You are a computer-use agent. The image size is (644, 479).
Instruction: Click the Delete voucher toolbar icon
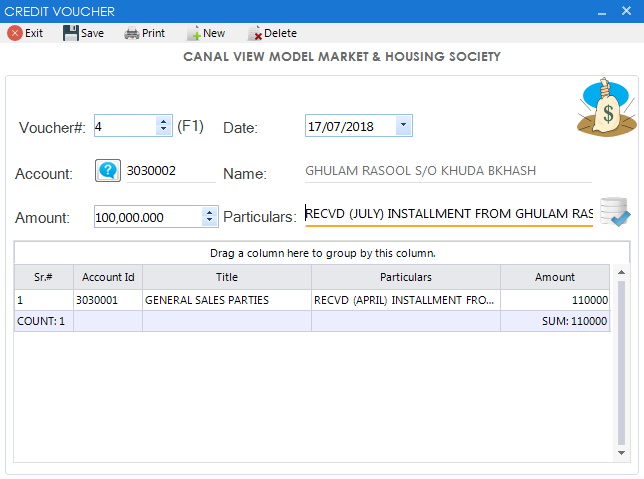point(254,33)
